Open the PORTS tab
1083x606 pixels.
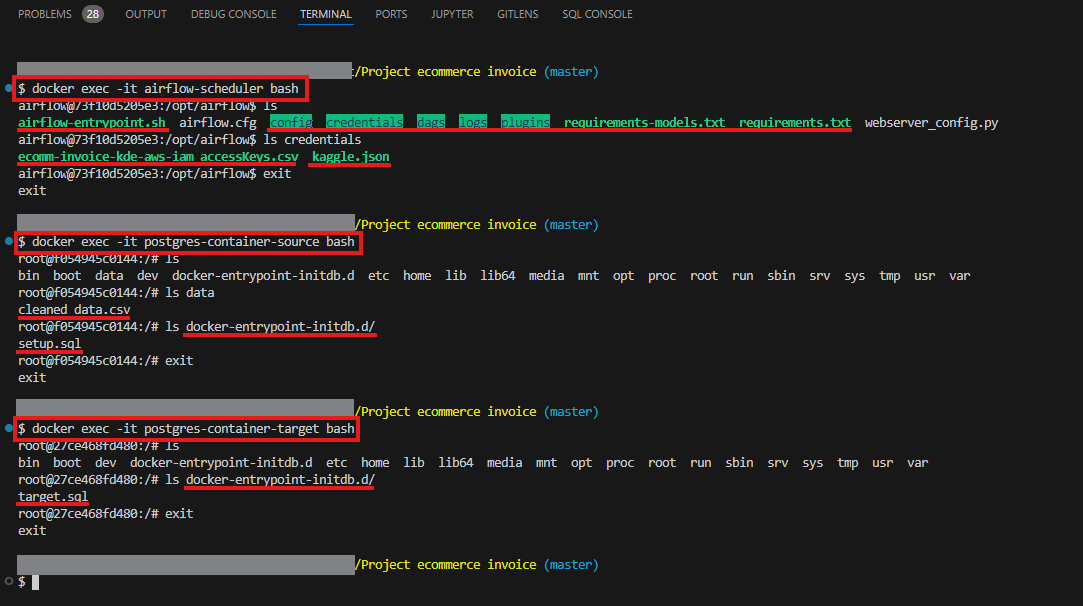tap(391, 14)
